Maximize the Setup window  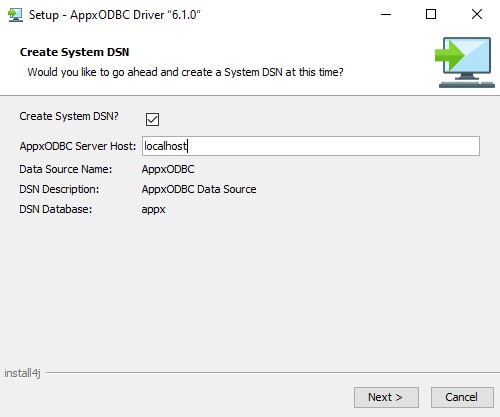pyautogui.click(x=431, y=15)
